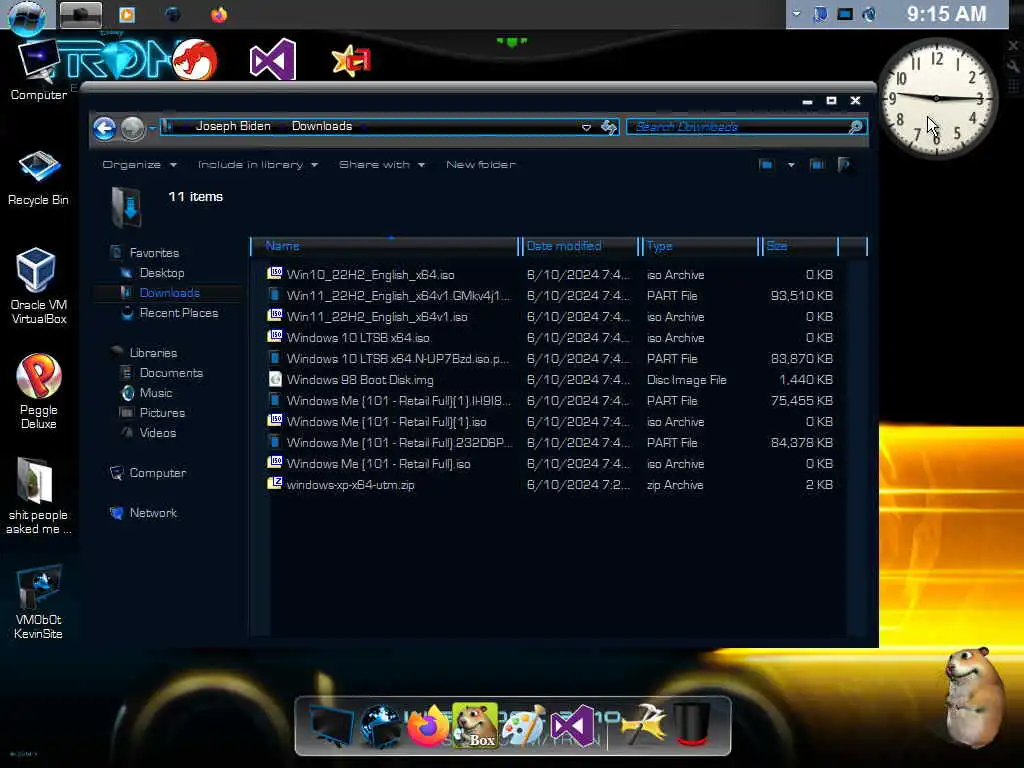The image size is (1024, 768).
Task: Sort files by the Size column header
Action: 800,246
